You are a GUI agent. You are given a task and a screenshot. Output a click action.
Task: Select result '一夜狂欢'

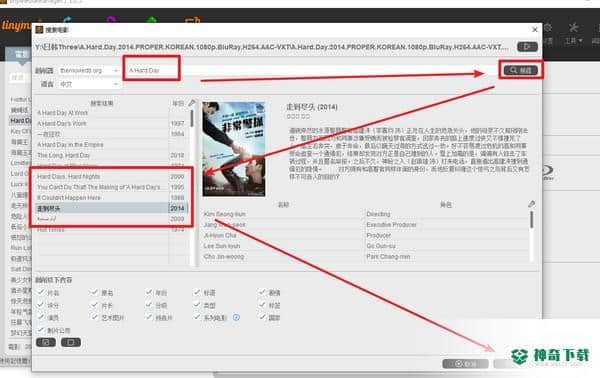[x=111, y=134]
